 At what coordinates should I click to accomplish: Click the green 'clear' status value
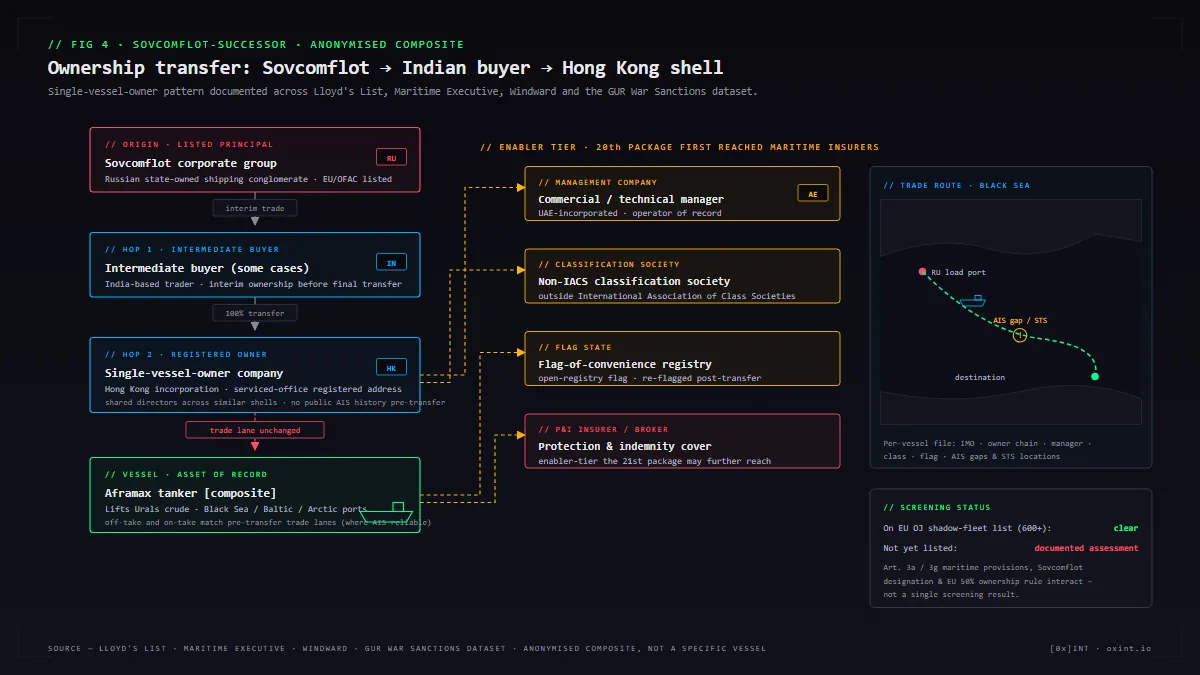click(x=1126, y=528)
